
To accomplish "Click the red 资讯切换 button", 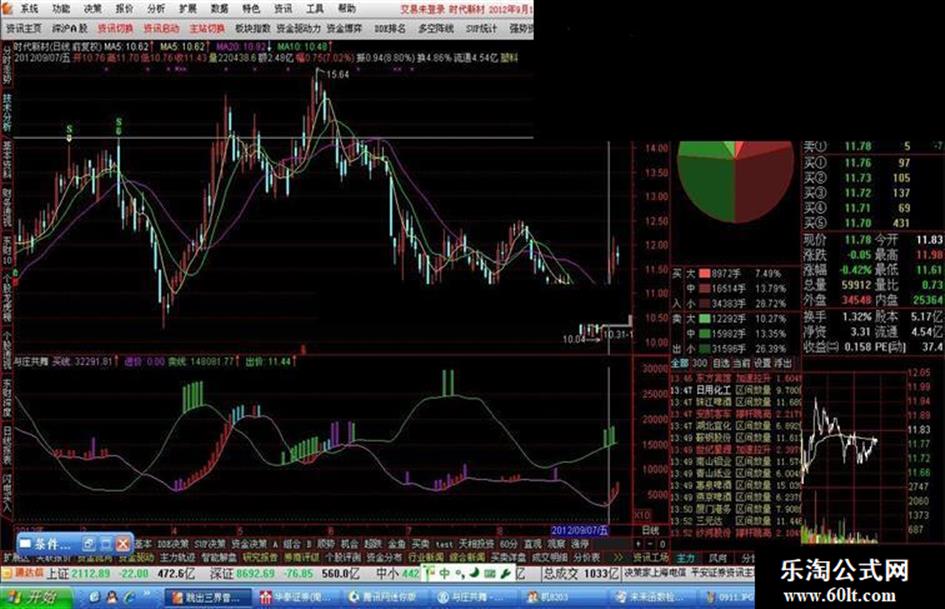I will [115, 28].
